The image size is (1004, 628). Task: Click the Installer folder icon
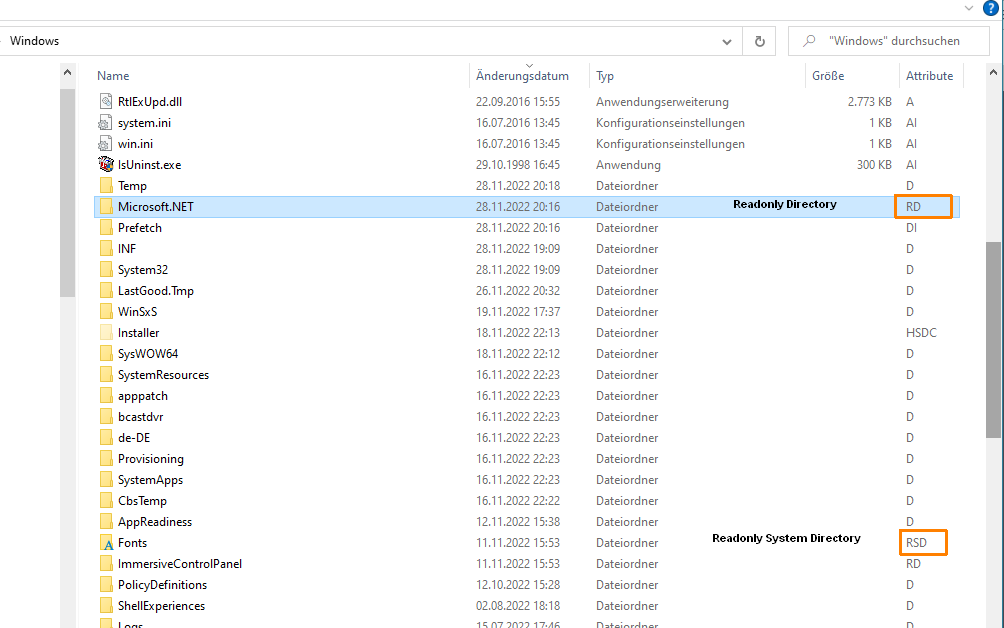tap(107, 333)
